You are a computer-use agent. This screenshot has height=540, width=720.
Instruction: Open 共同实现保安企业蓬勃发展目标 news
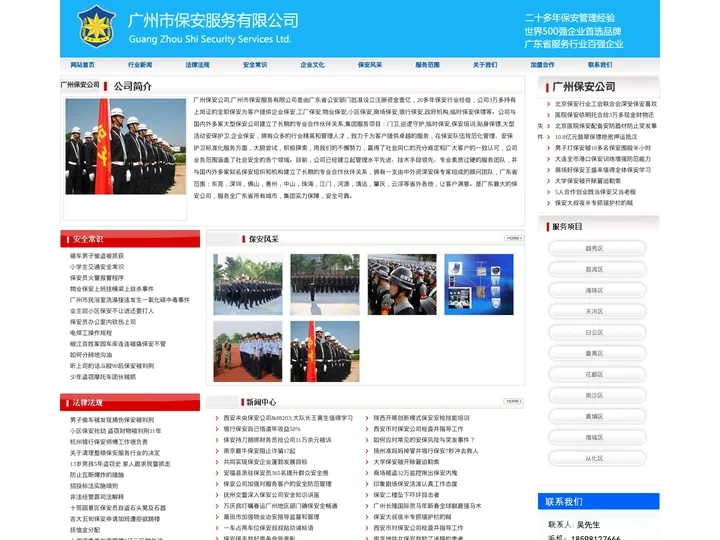click(x=265, y=462)
